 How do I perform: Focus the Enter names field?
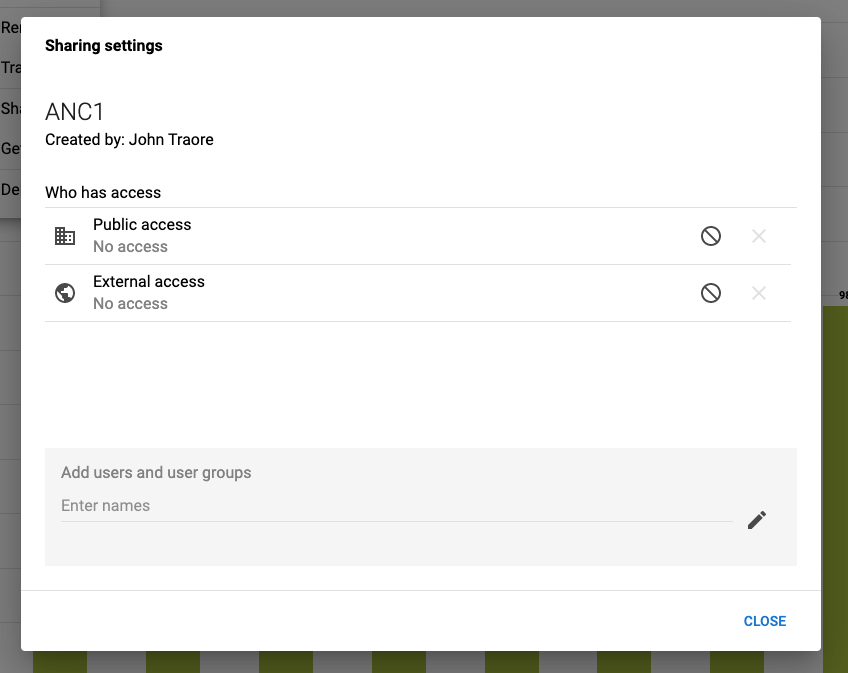click(x=396, y=506)
